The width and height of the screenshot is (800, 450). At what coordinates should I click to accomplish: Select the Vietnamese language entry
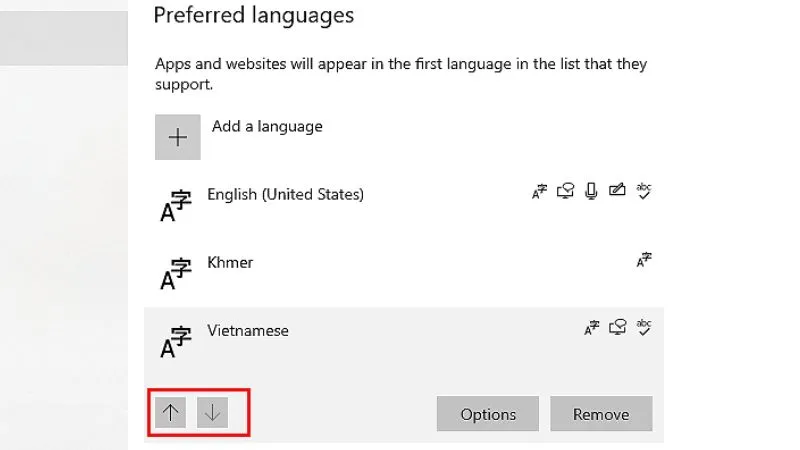coord(248,330)
